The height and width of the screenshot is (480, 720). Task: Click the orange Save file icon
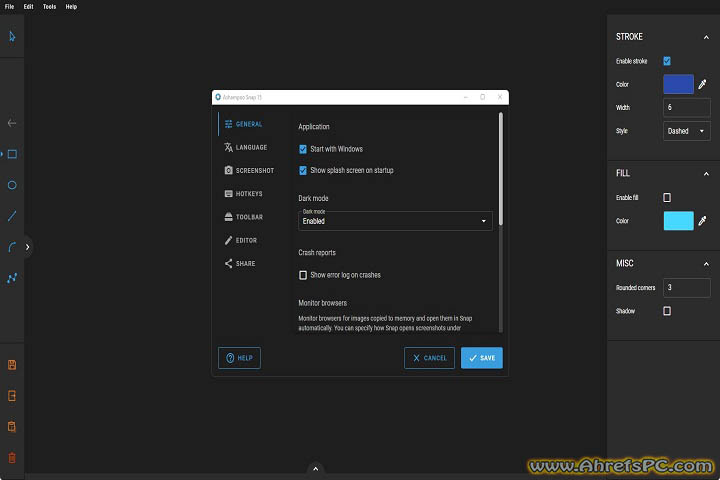pyautogui.click(x=12, y=365)
